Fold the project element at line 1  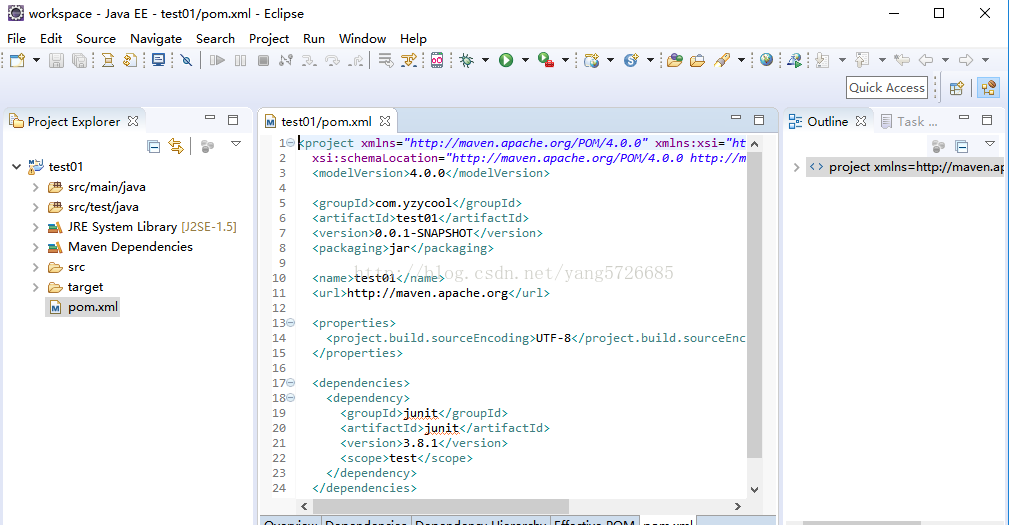coord(290,143)
